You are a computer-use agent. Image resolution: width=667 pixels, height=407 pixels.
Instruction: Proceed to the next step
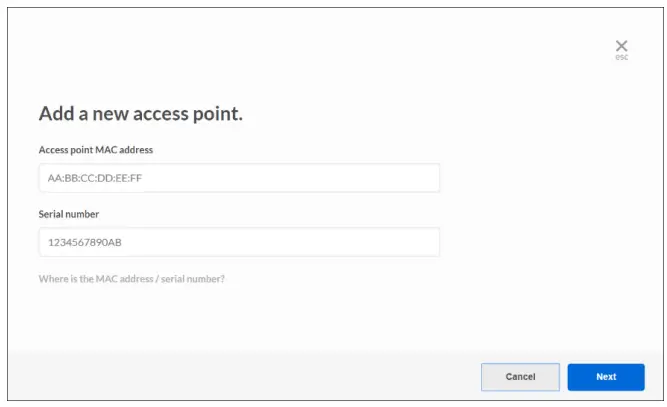pos(606,377)
